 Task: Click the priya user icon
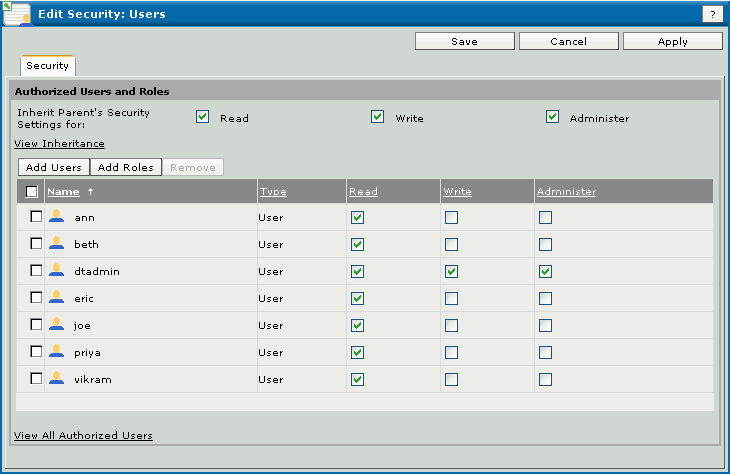[x=57, y=352]
